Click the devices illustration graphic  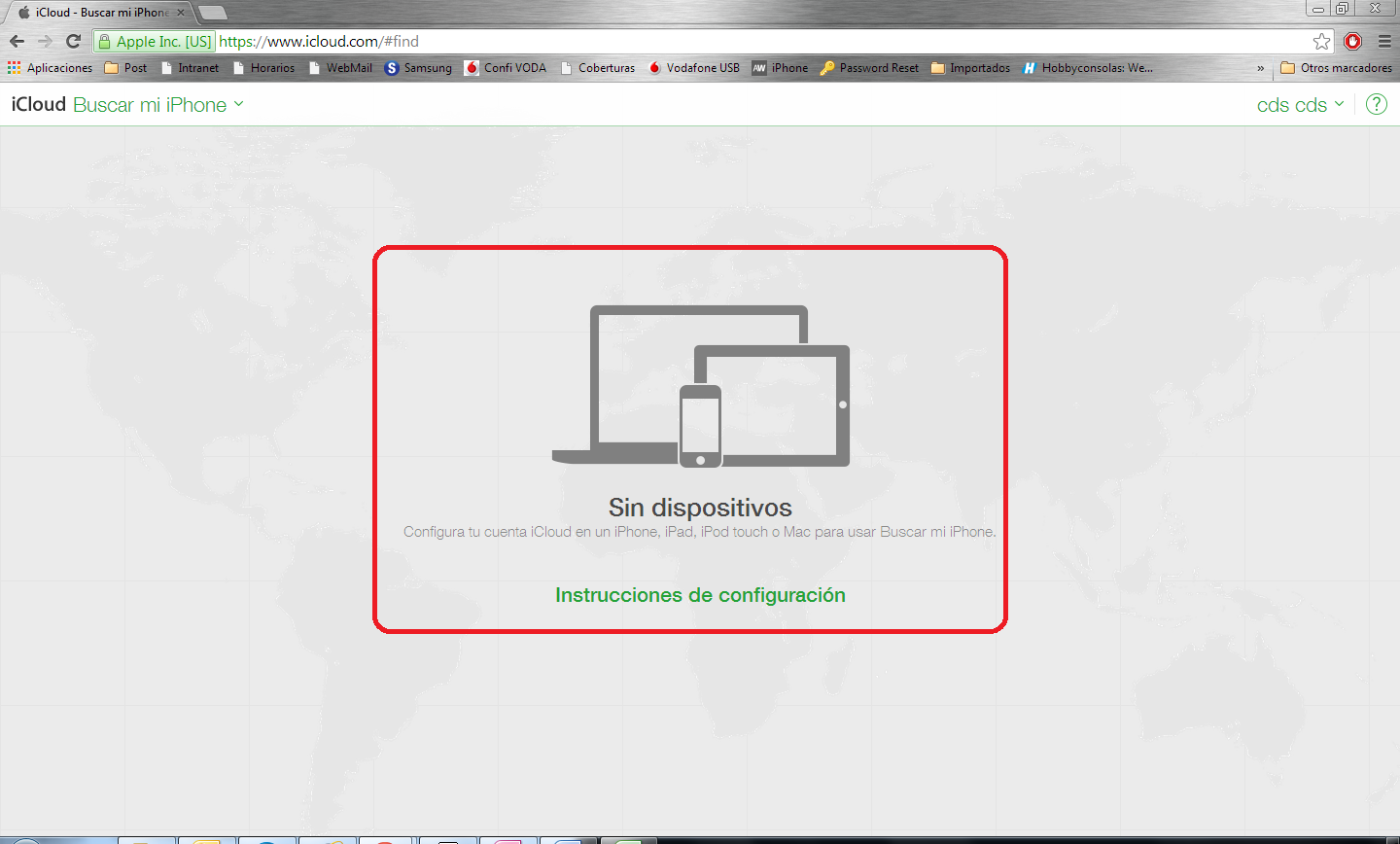click(700, 386)
